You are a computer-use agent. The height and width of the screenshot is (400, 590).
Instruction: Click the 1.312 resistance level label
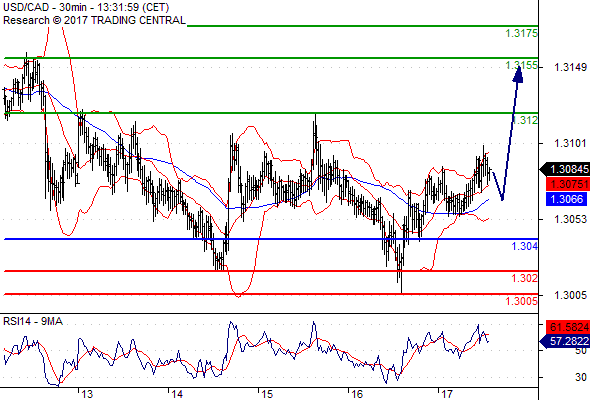tap(525, 120)
